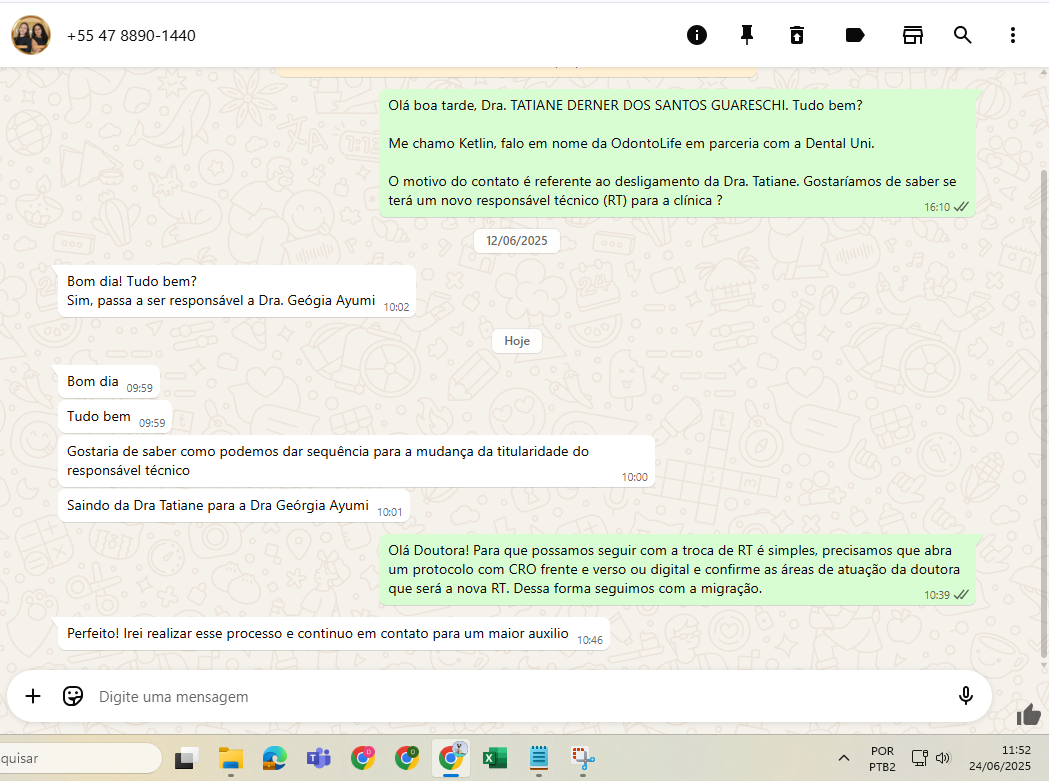
Task: Send a thumbs-up with the like icon
Action: click(x=1028, y=715)
